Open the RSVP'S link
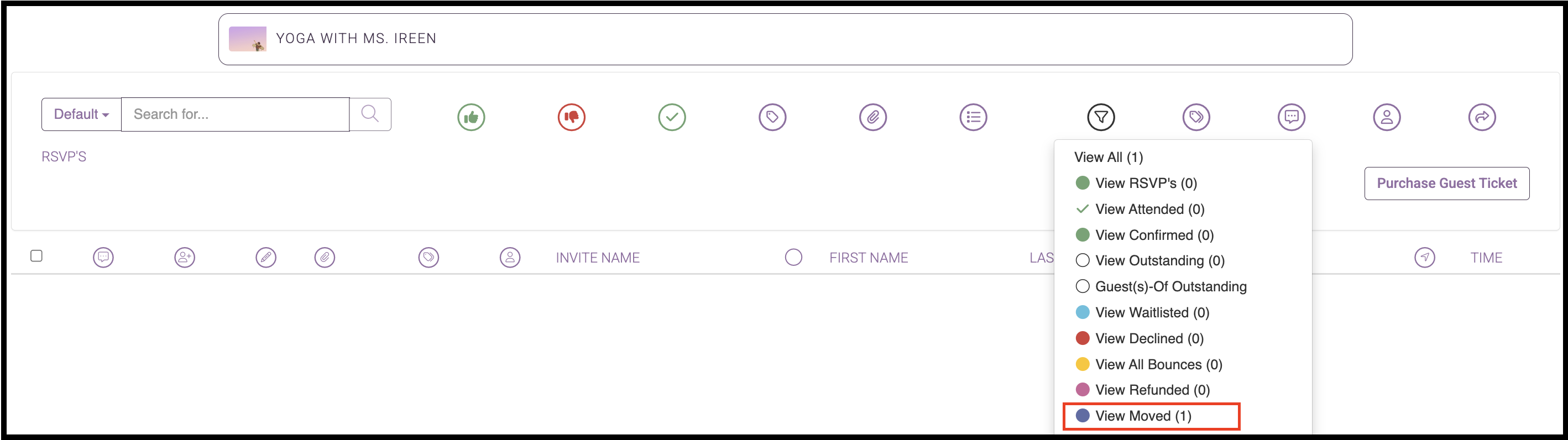The height and width of the screenshot is (440, 1568). tap(64, 157)
